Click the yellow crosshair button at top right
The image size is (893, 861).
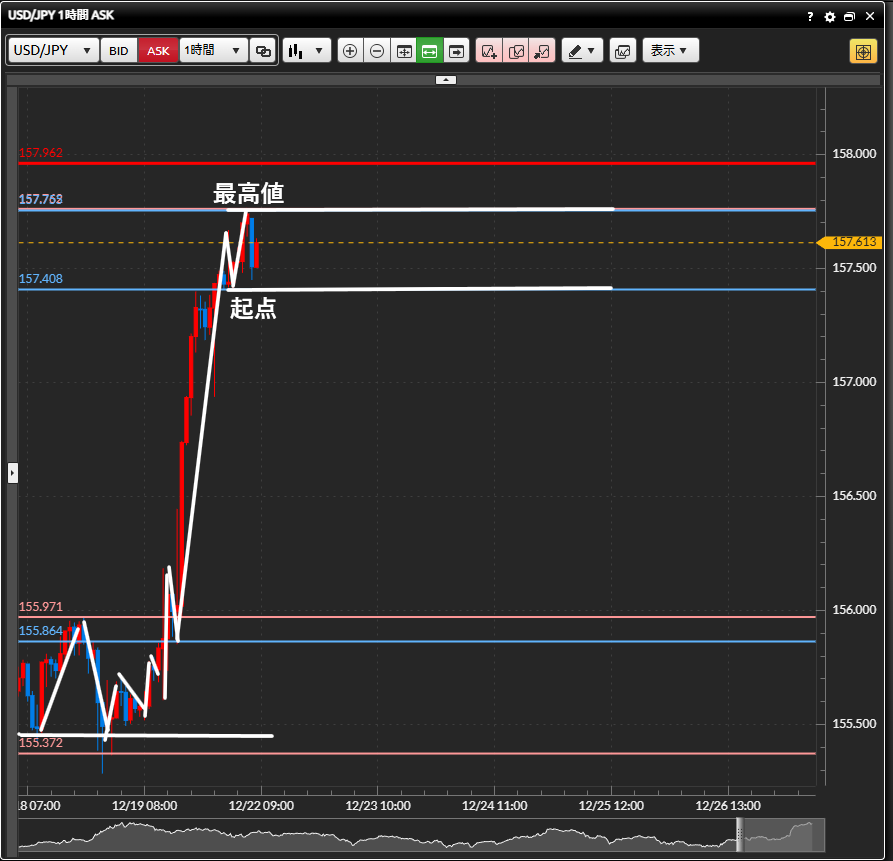tap(863, 51)
